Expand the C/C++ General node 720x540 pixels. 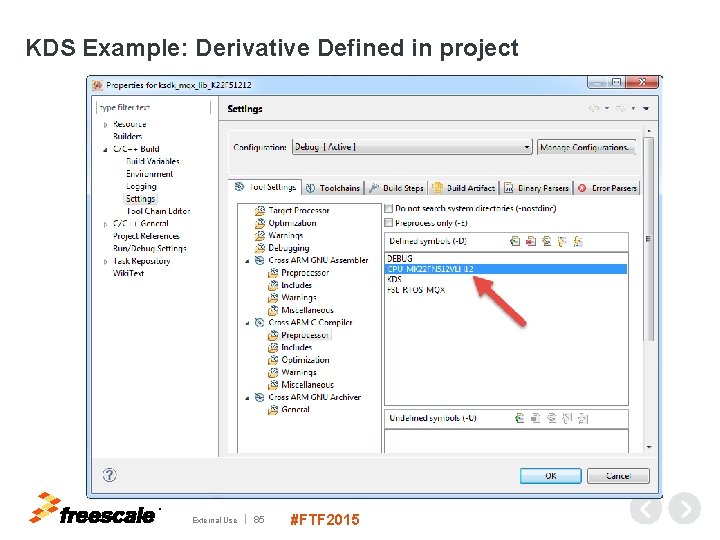click(106, 224)
